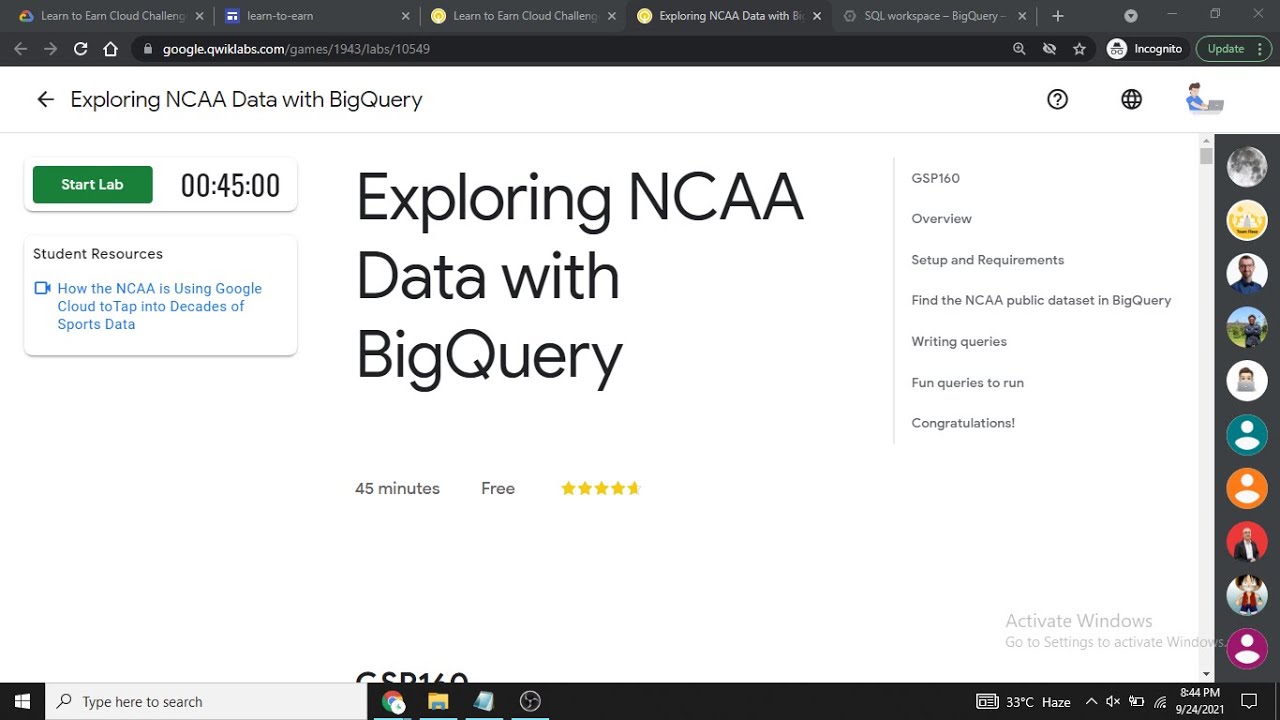This screenshot has width=1280, height=720.
Task: Open the user profile avatar in header
Action: point(1204,99)
